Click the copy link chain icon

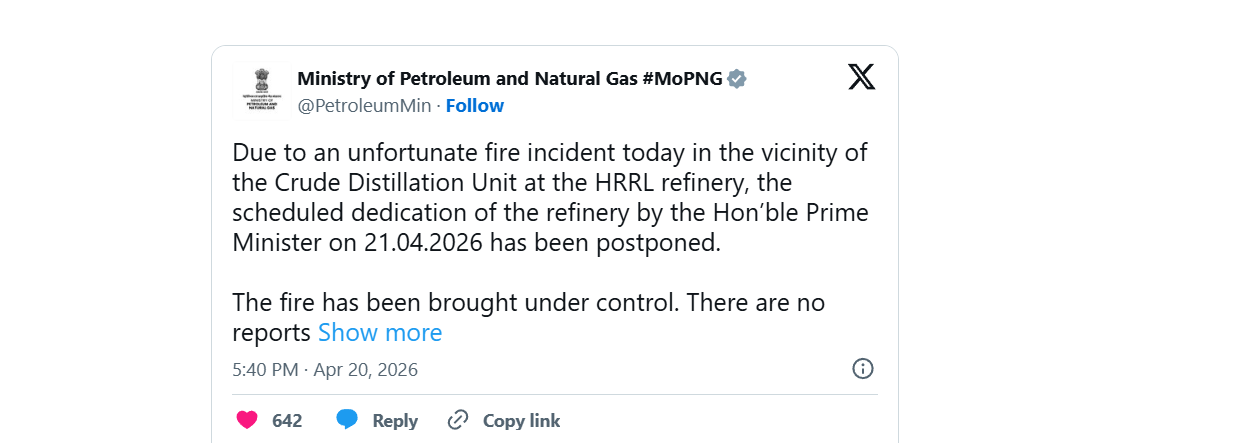click(x=458, y=420)
